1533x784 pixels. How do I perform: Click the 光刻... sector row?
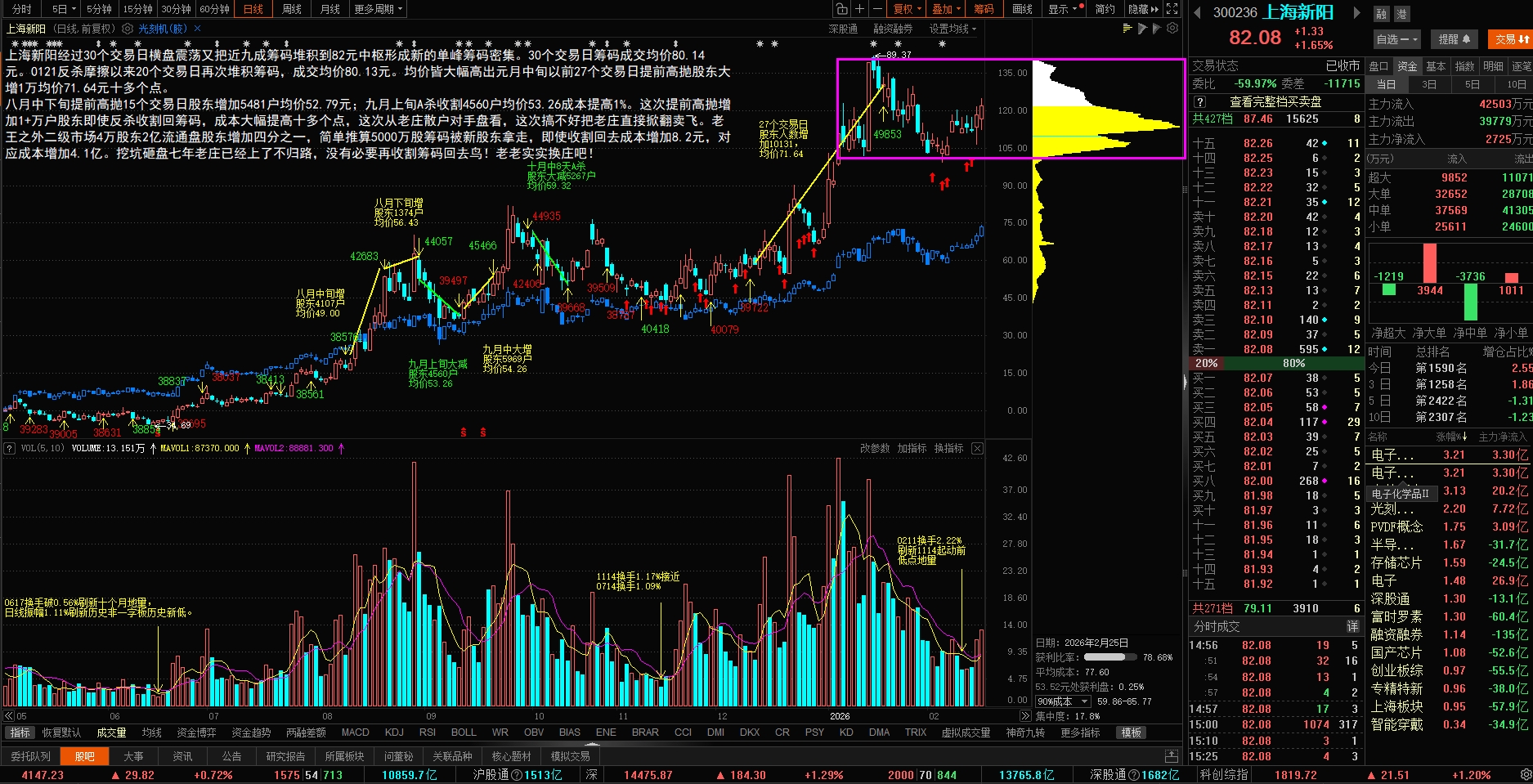click(1450, 508)
